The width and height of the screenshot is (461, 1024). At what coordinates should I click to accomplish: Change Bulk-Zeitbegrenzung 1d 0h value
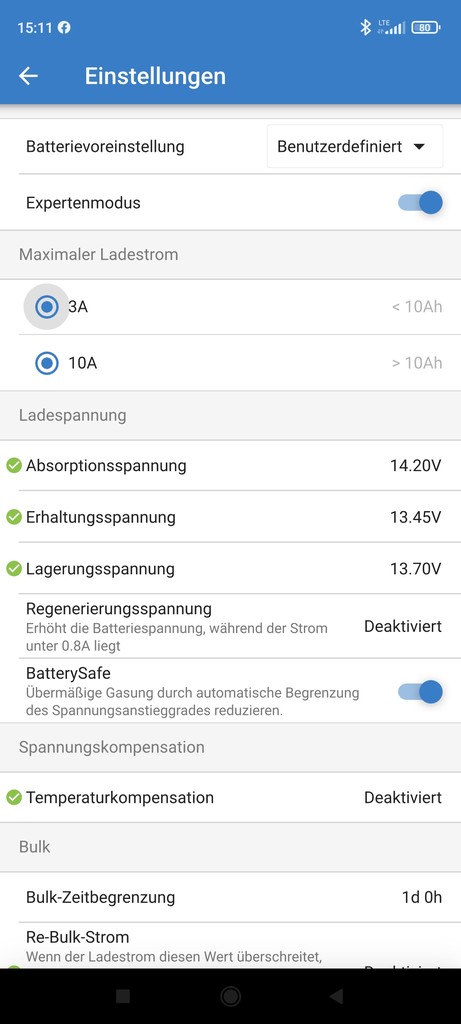(x=422, y=897)
